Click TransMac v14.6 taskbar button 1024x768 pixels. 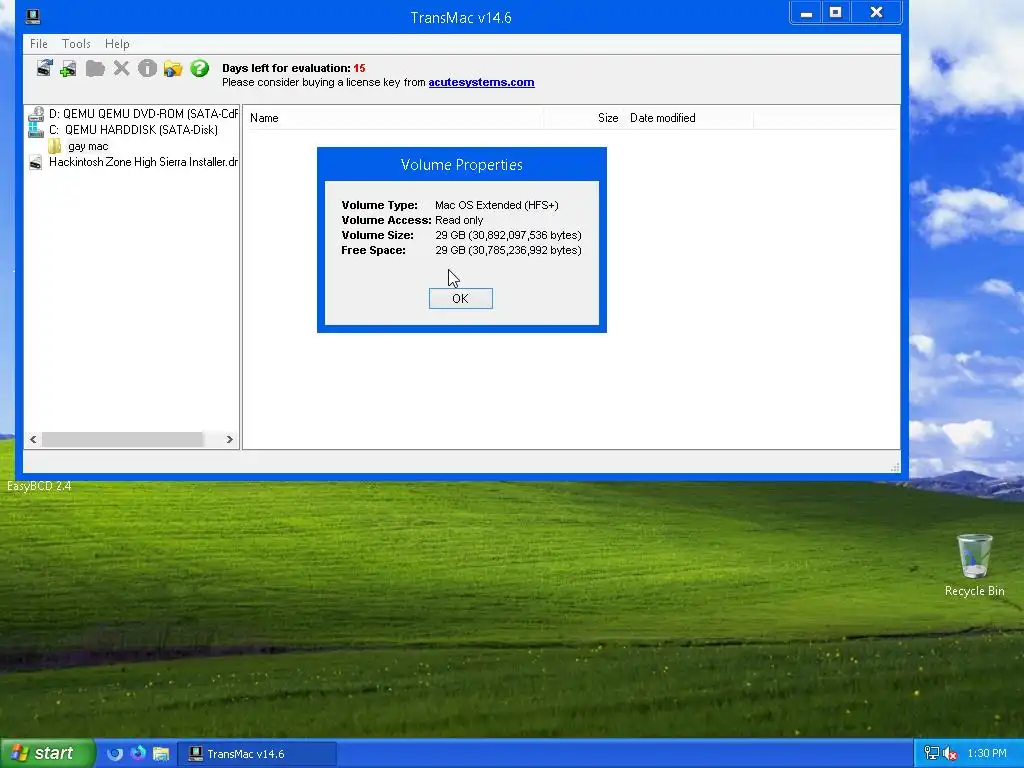(x=258, y=754)
